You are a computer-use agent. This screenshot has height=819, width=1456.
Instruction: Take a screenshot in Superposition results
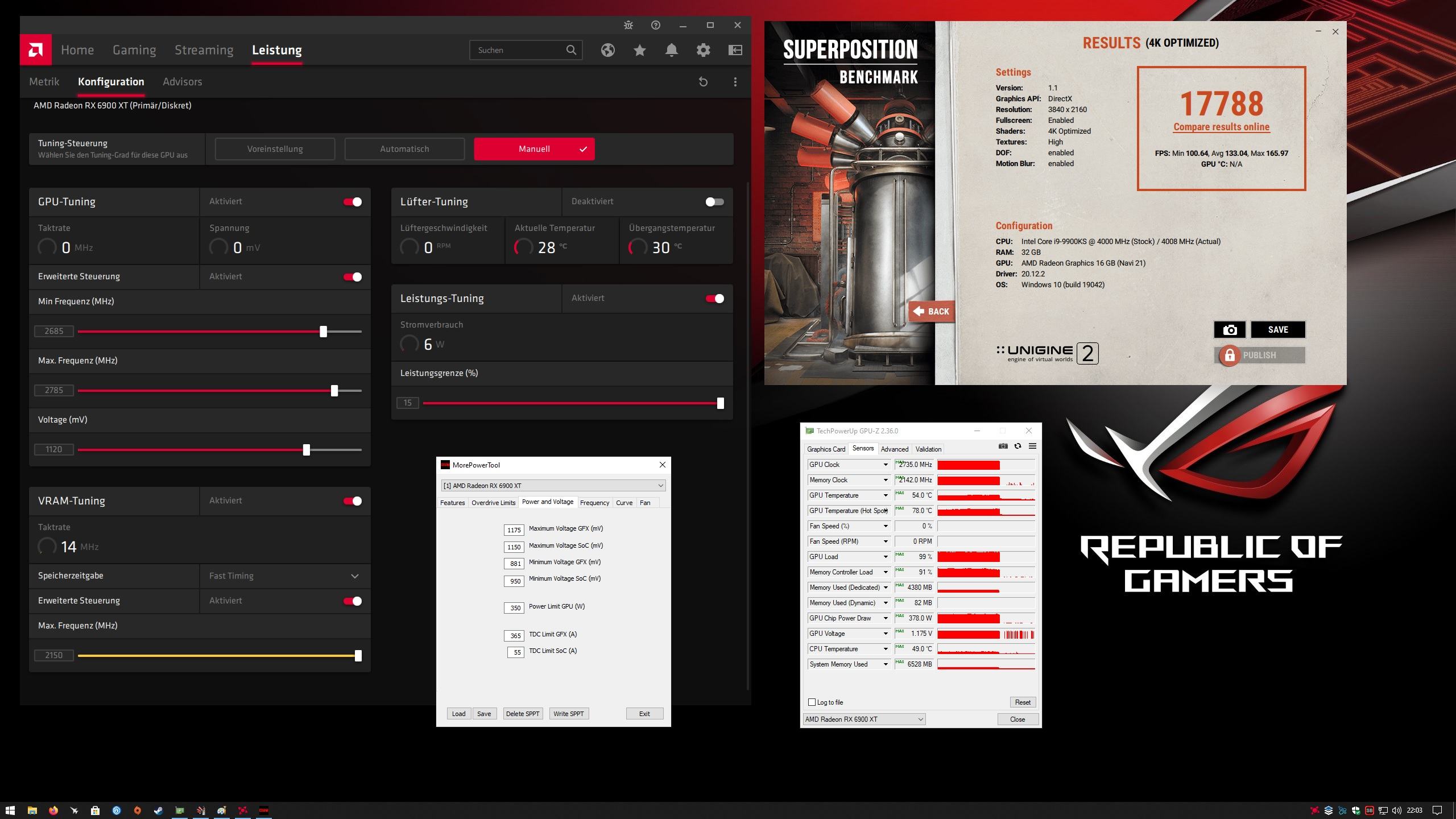1230,330
